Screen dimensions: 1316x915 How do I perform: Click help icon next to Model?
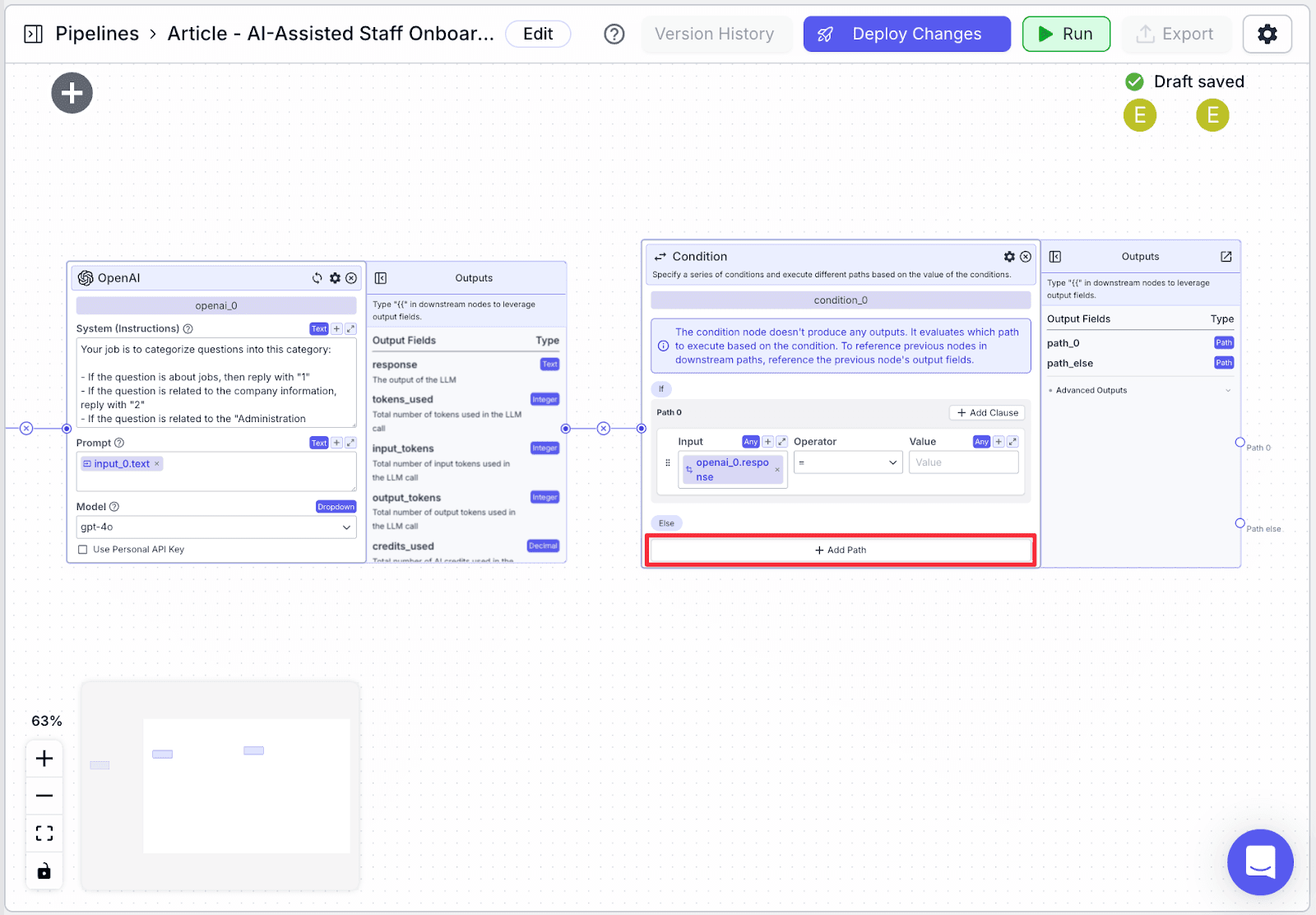pos(114,507)
